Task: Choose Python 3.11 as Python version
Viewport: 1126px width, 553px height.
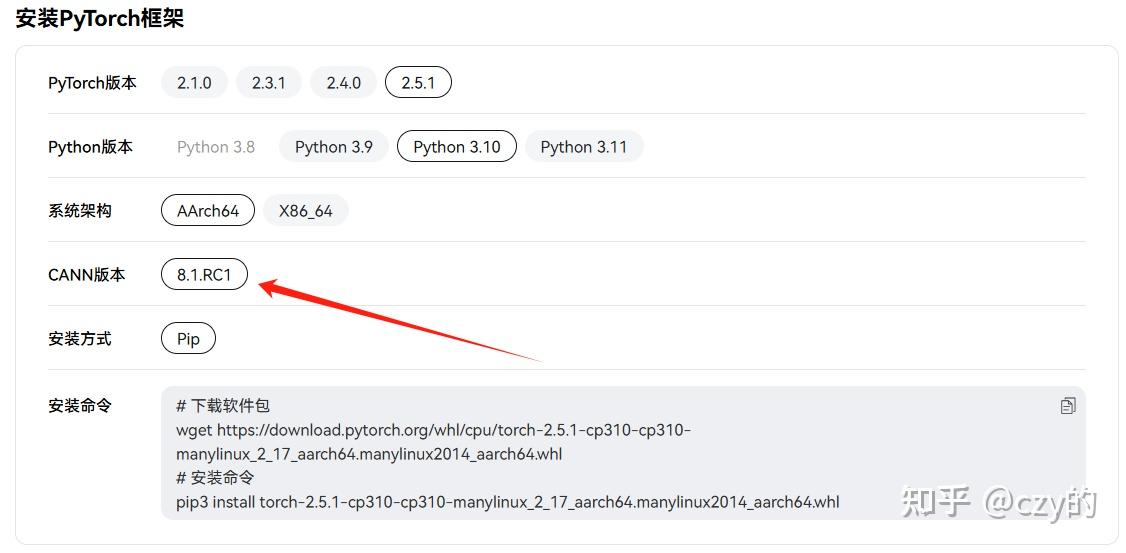Action: [x=584, y=147]
